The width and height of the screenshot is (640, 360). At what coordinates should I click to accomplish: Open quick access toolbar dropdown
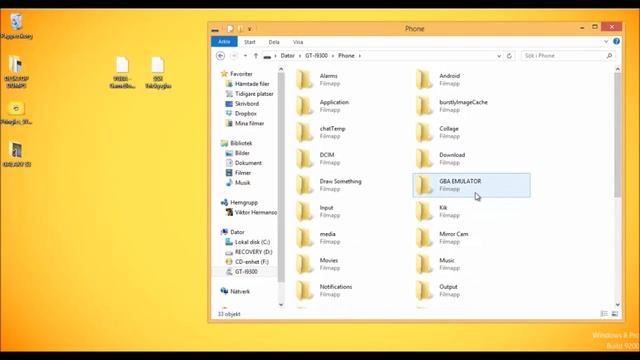[249, 29]
